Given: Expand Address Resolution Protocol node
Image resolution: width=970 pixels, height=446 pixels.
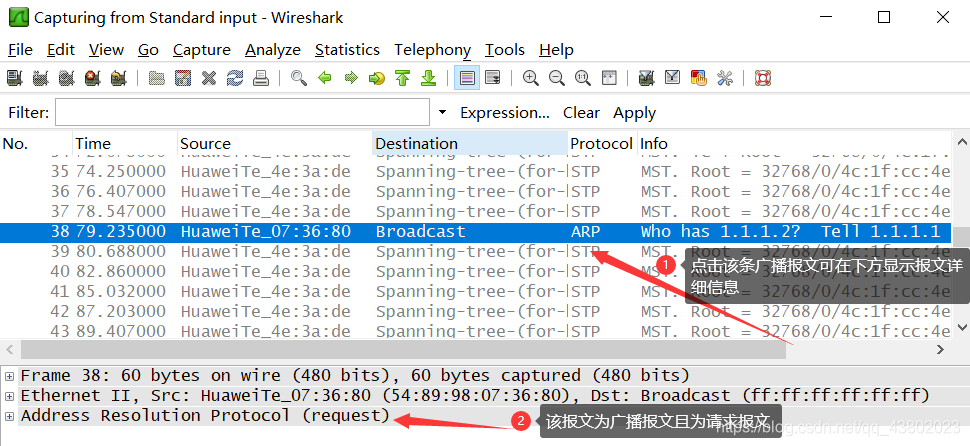Looking at the screenshot, I should pos(9,416).
